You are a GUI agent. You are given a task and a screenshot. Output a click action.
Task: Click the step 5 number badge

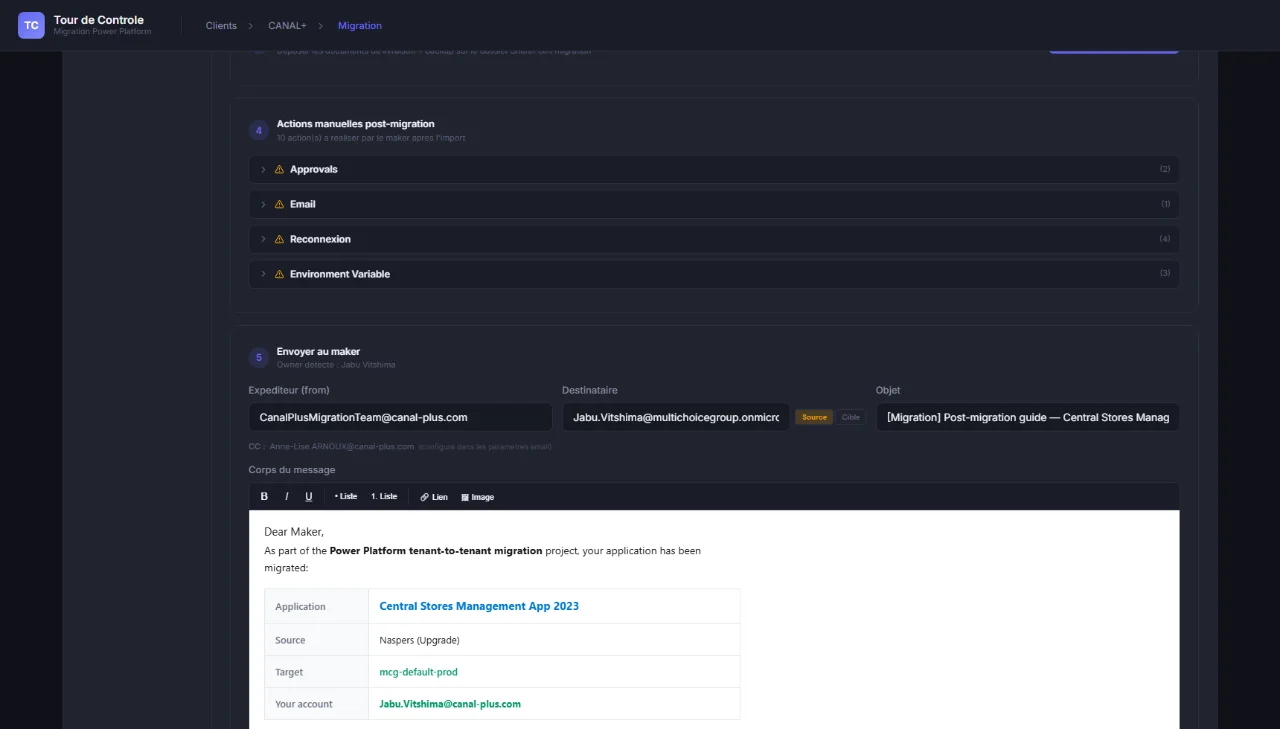tap(259, 357)
